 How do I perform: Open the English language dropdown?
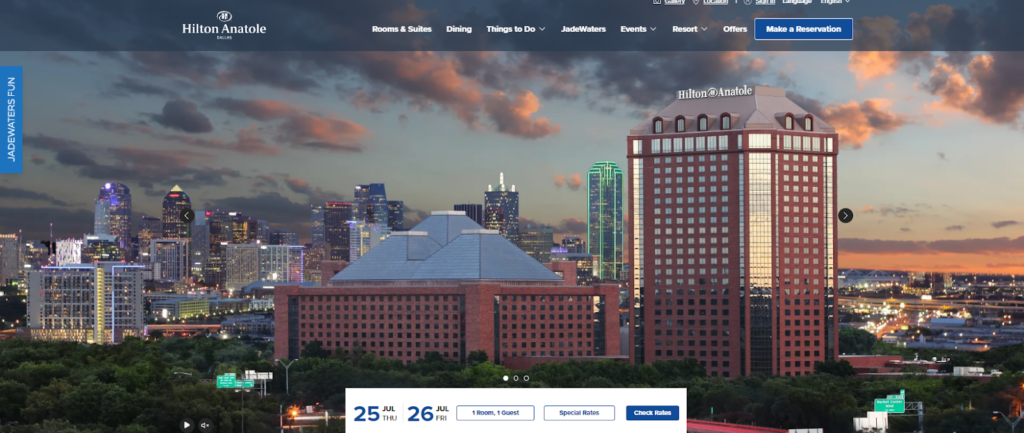pyautogui.click(x=835, y=2)
